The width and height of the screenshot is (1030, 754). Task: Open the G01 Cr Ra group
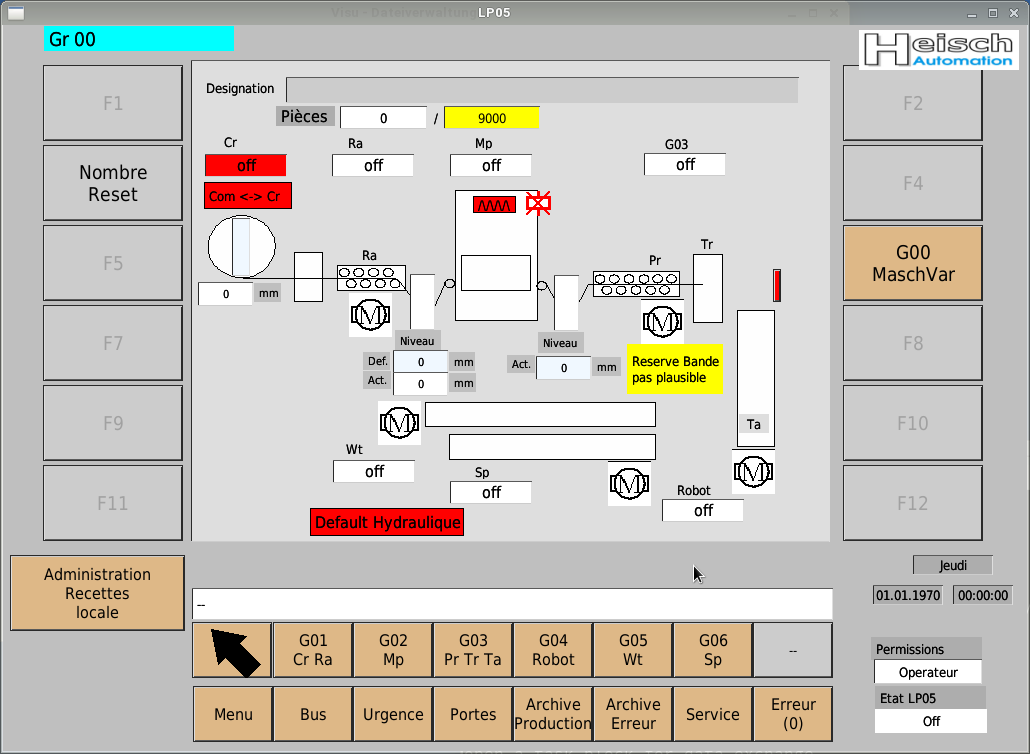(313, 650)
